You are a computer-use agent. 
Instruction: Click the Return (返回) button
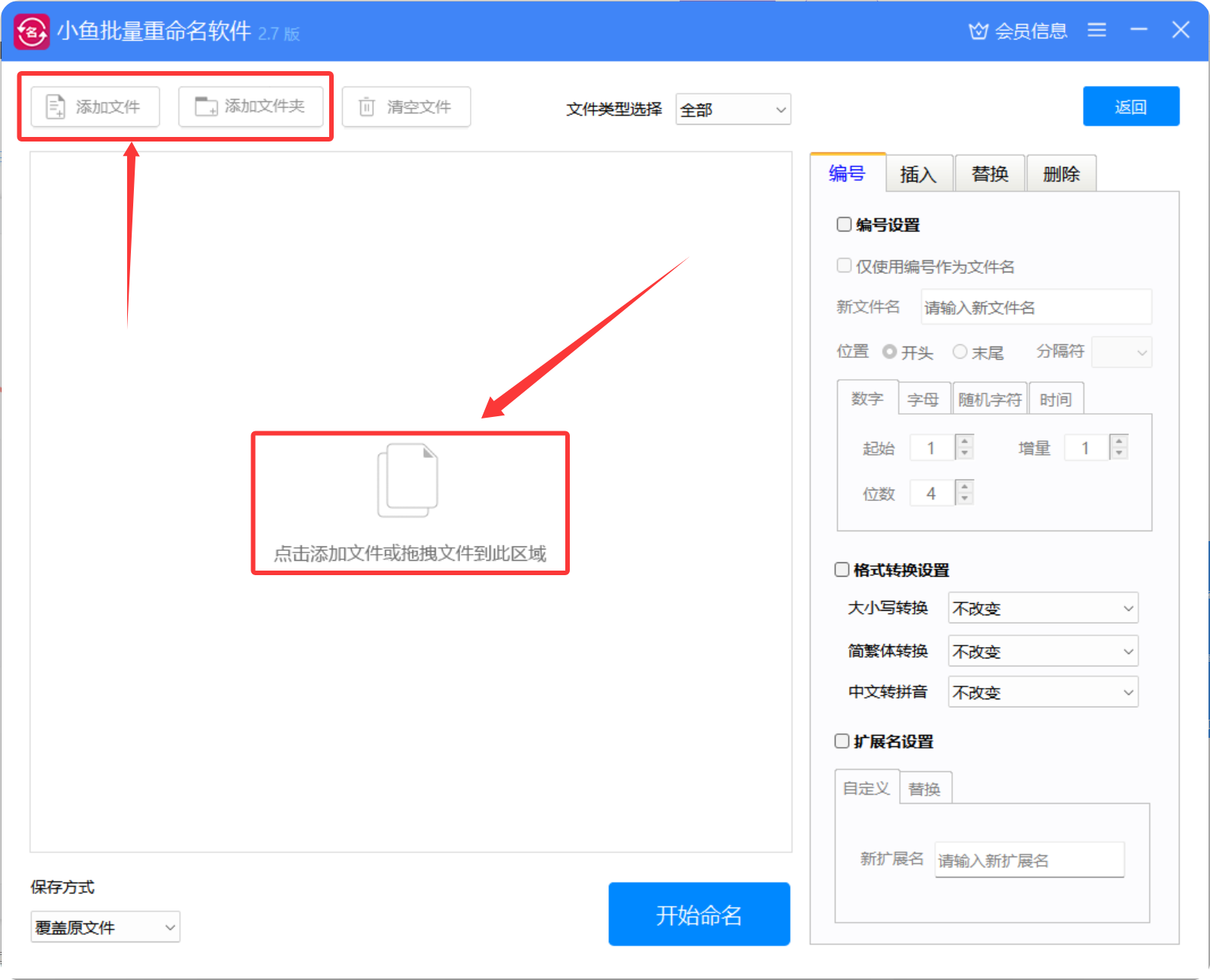pyautogui.click(x=1131, y=107)
